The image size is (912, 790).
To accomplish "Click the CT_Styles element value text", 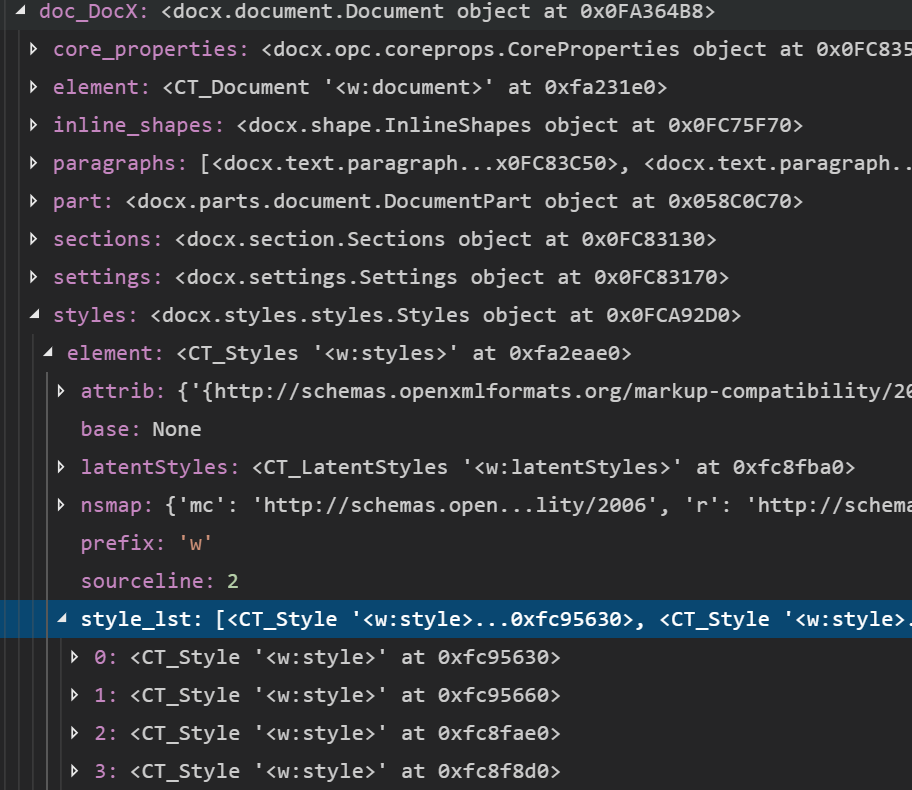I will 404,354.
